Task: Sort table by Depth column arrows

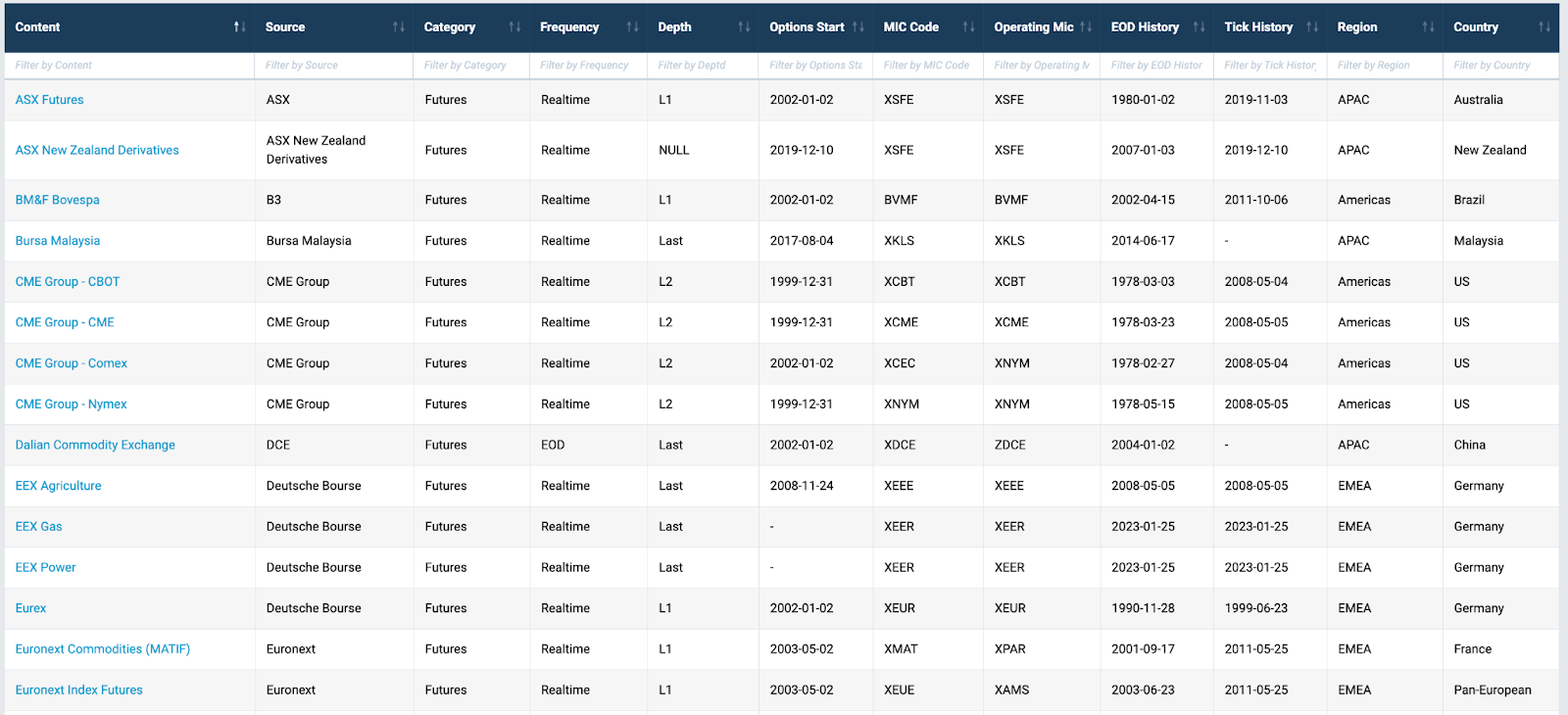Action: point(744,27)
